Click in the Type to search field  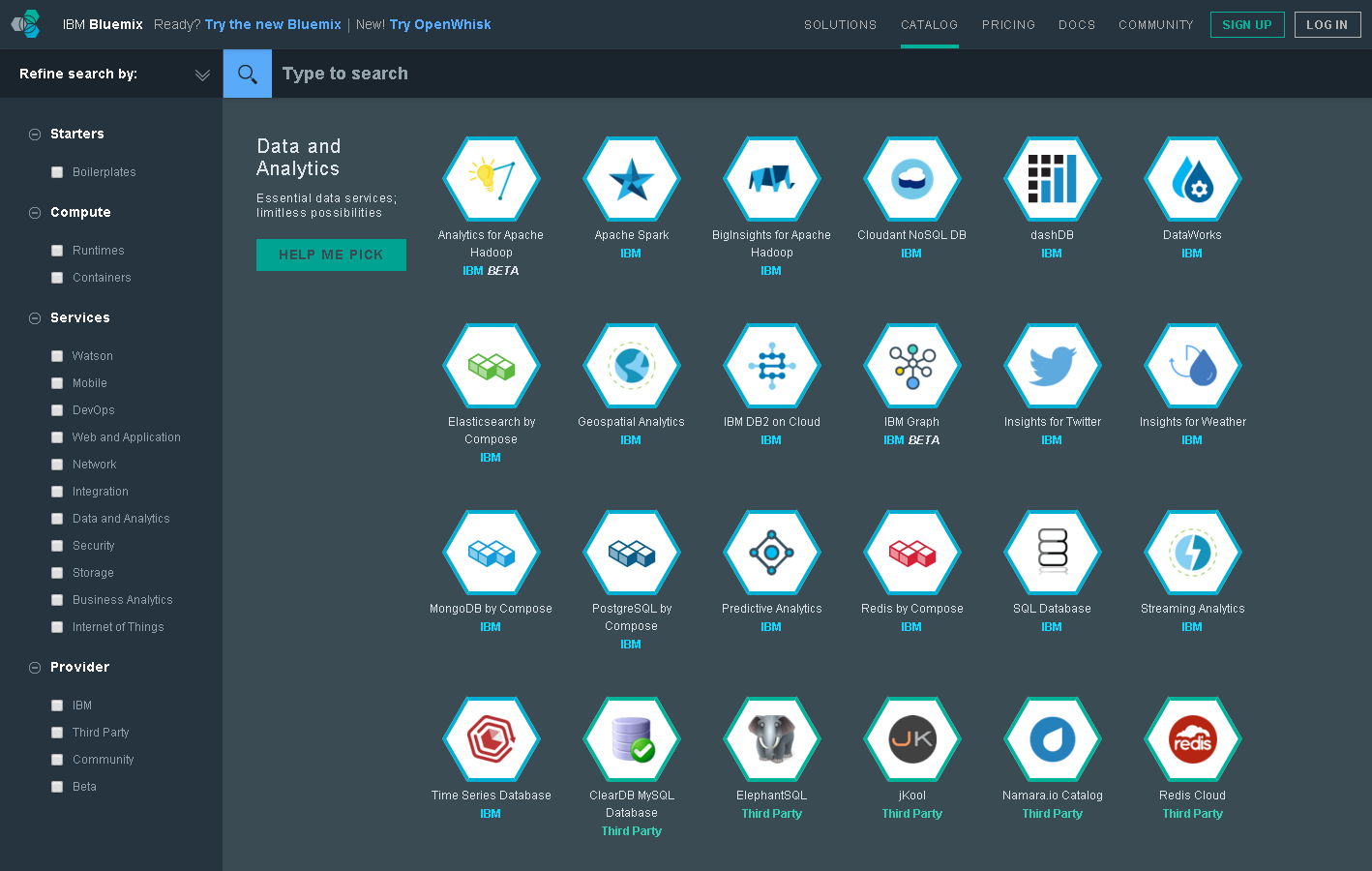[x=821, y=74]
